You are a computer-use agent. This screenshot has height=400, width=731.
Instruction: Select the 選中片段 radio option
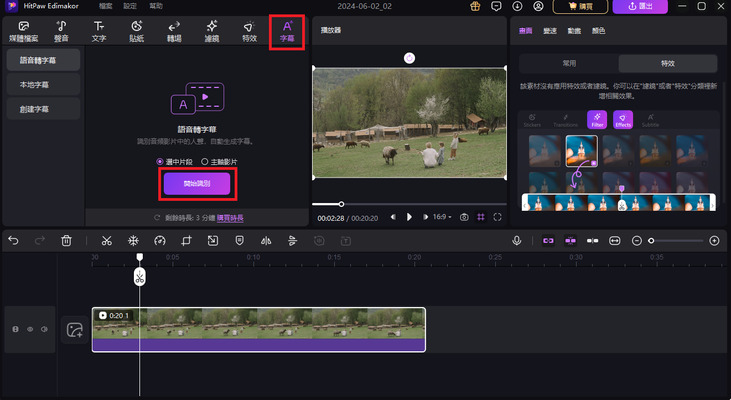160,161
